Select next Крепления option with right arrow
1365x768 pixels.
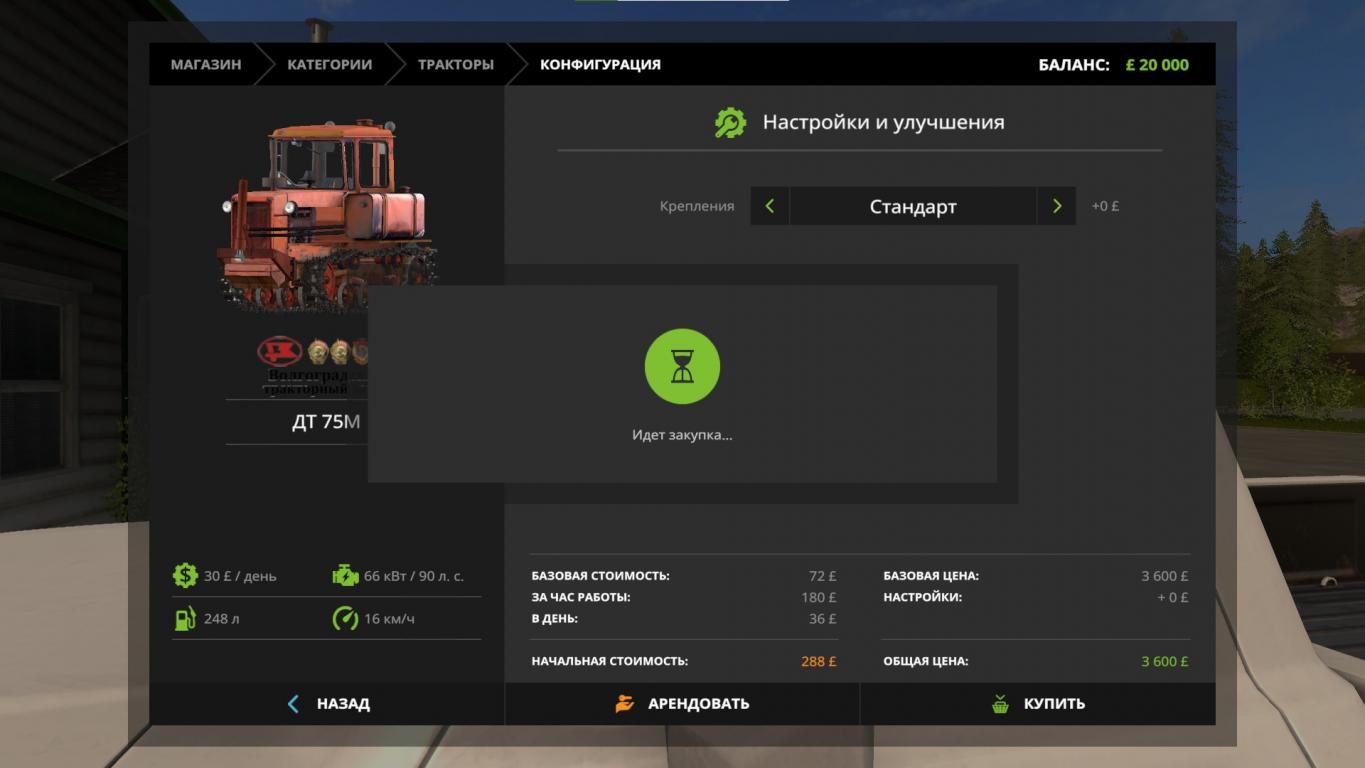[x=1056, y=206]
